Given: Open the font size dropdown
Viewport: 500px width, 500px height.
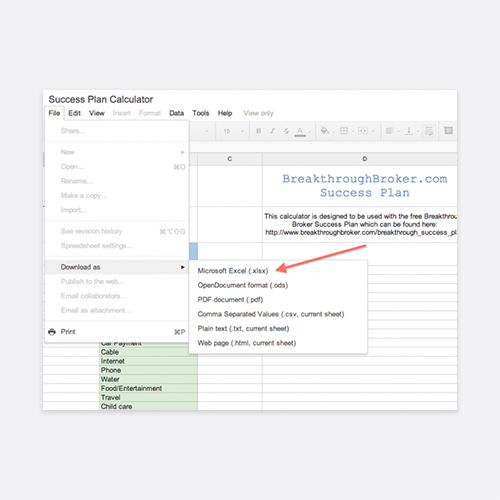Looking at the screenshot, I should pyautogui.click(x=233, y=131).
